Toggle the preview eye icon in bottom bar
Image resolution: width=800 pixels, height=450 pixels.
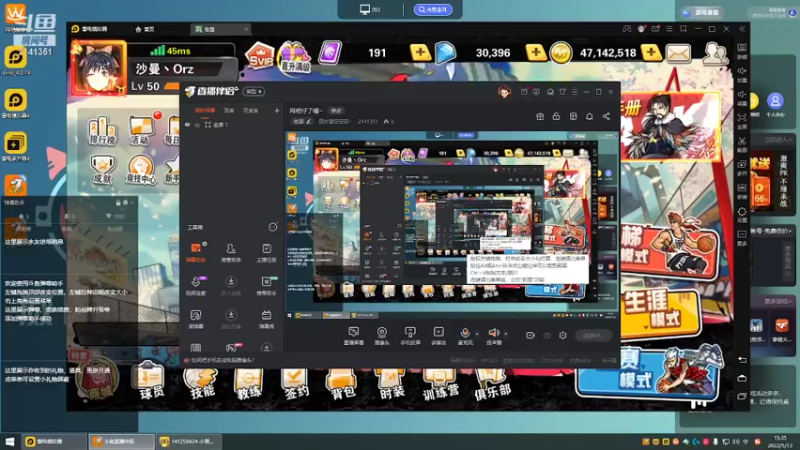[547, 335]
